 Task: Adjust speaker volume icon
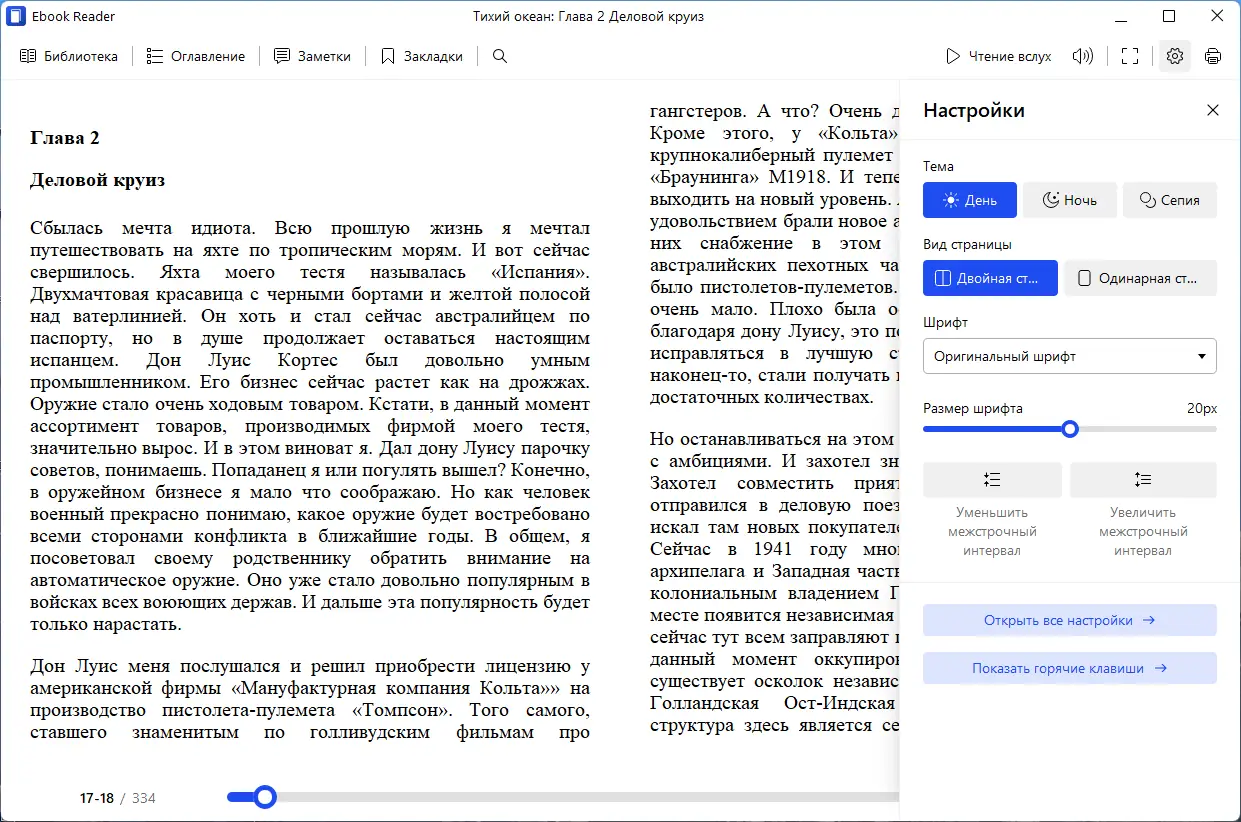point(1083,56)
